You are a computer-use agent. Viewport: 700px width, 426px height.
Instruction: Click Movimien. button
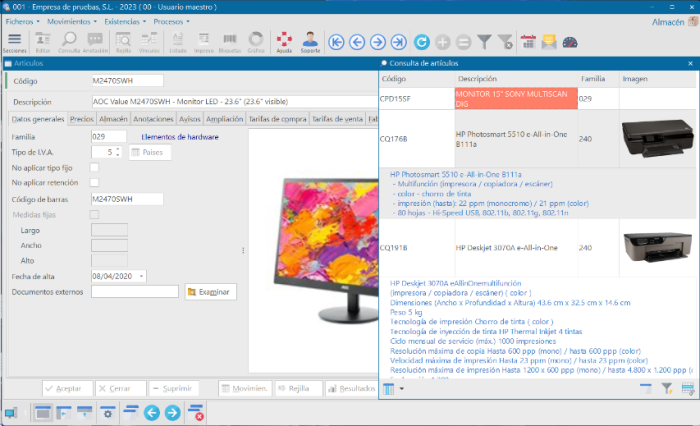[244, 388]
